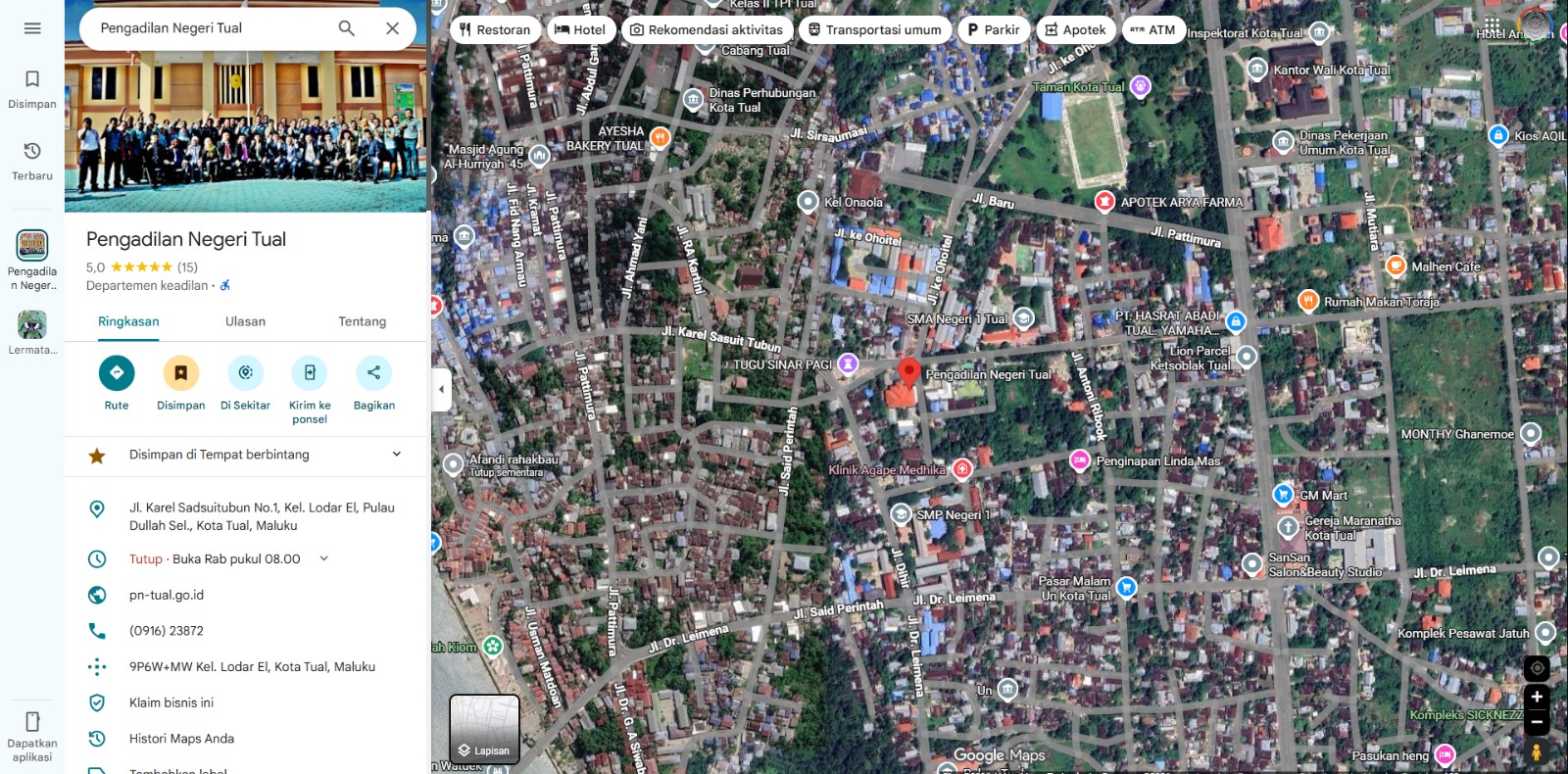Zoom out with the minus button
The height and width of the screenshot is (774, 1568).
(x=1537, y=723)
